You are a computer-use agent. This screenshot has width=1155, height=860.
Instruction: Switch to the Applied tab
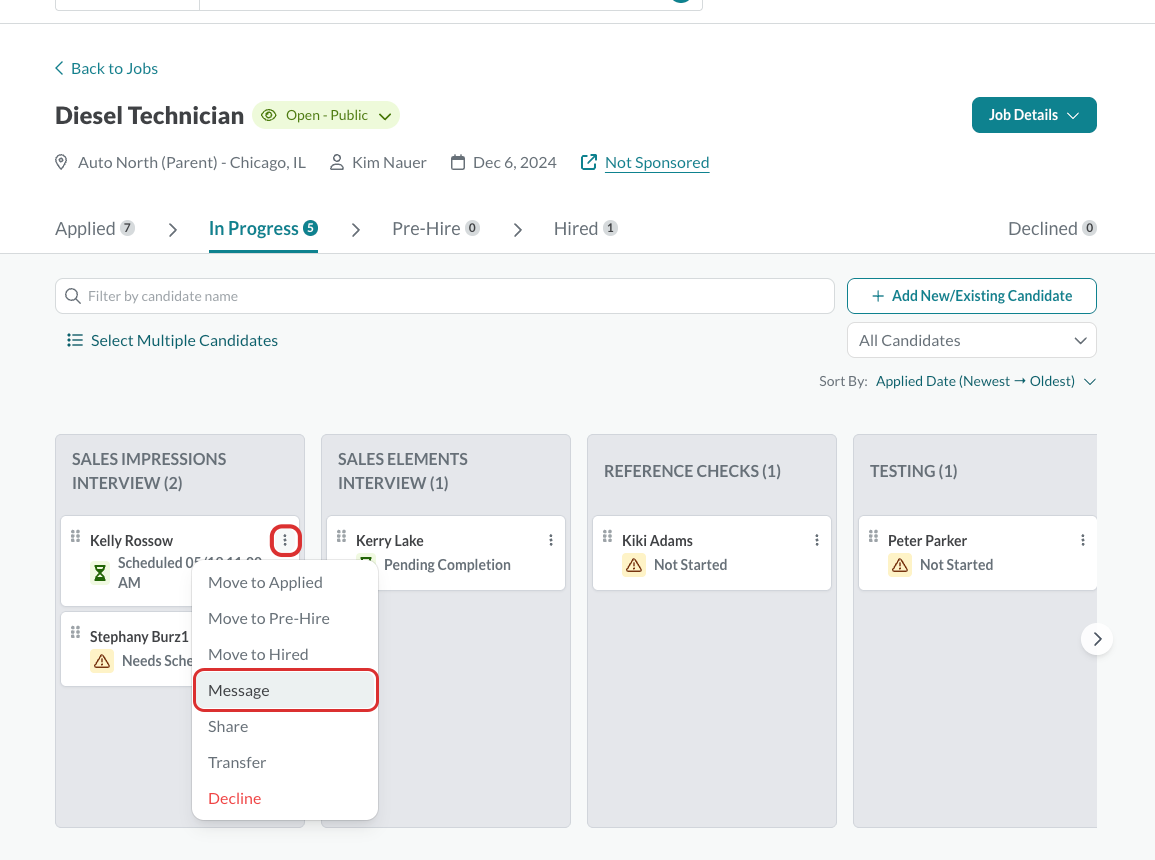click(x=95, y=228)
